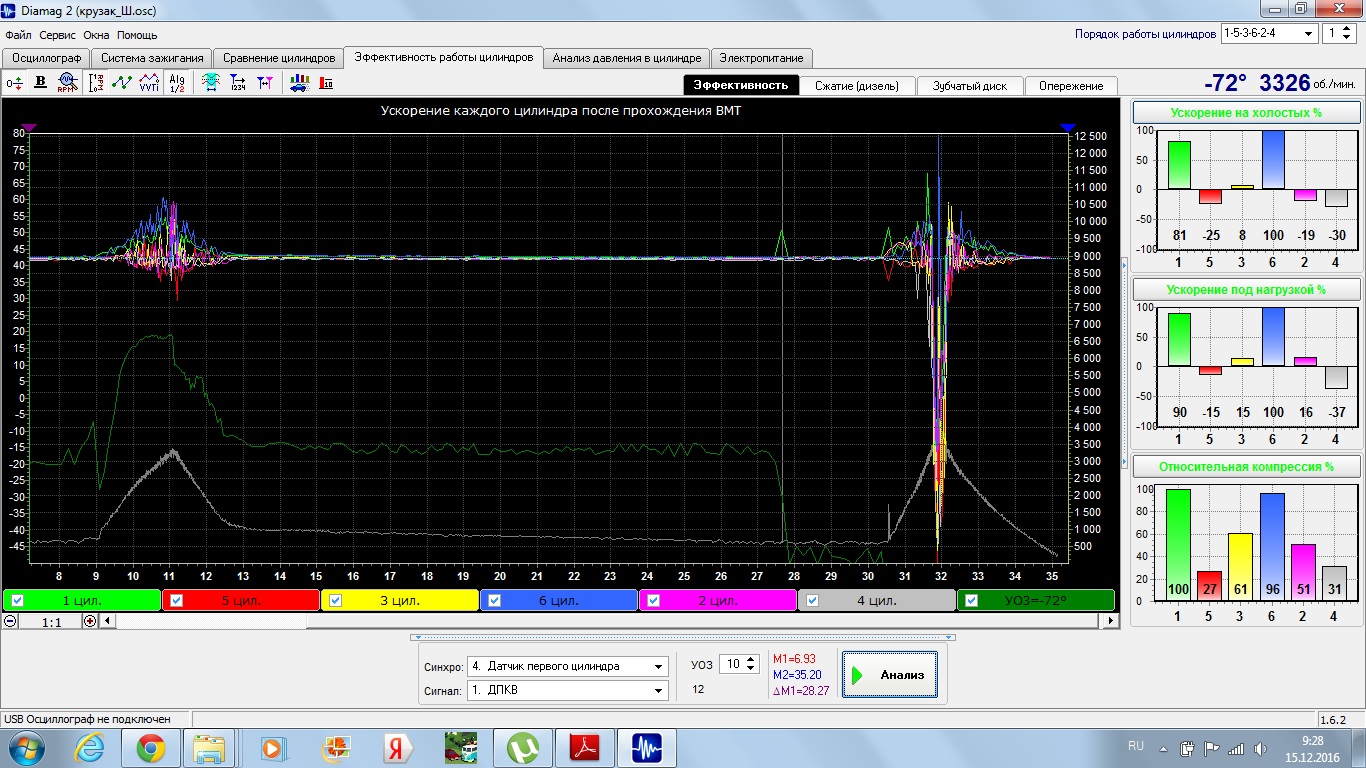1366x768 pixels.
Task: Uncheck the 5 цил. checkbox
Action: click(177, 601)
